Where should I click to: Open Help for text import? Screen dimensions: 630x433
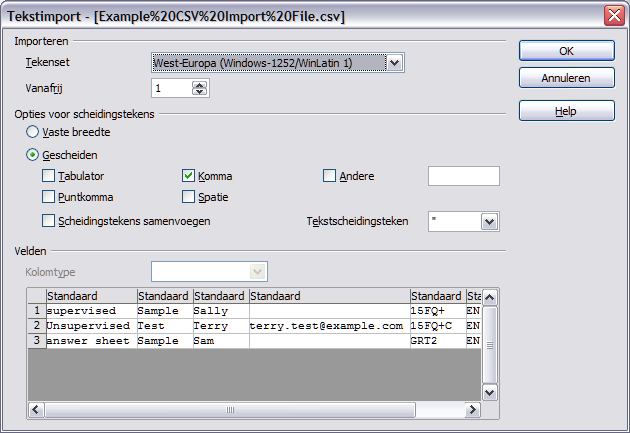pyautogui.click(x=567, y=111)
